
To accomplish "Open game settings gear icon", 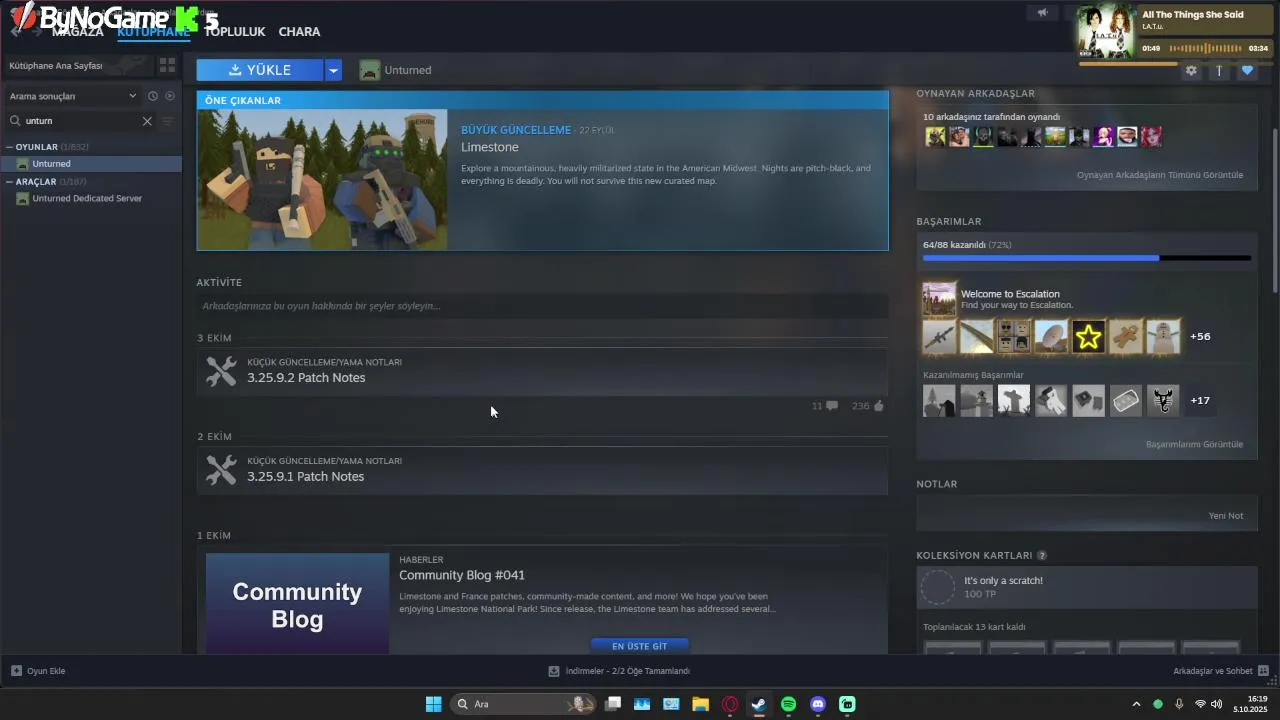I will pyautogui.click(x=1191, y=71).
